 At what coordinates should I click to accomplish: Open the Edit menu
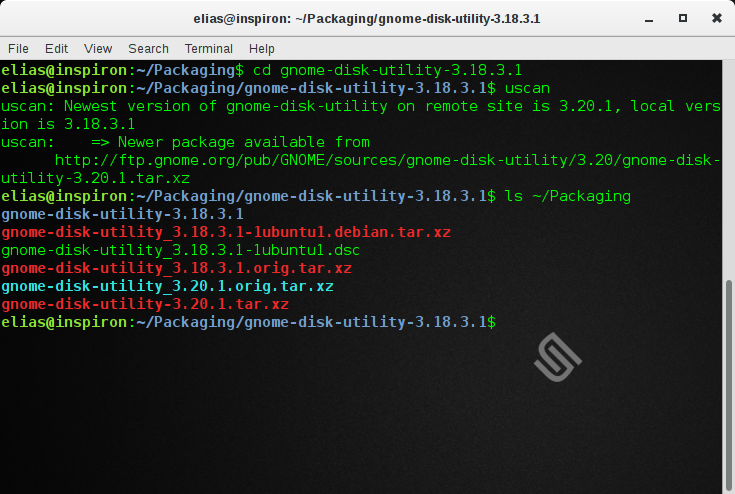point(56,48)
